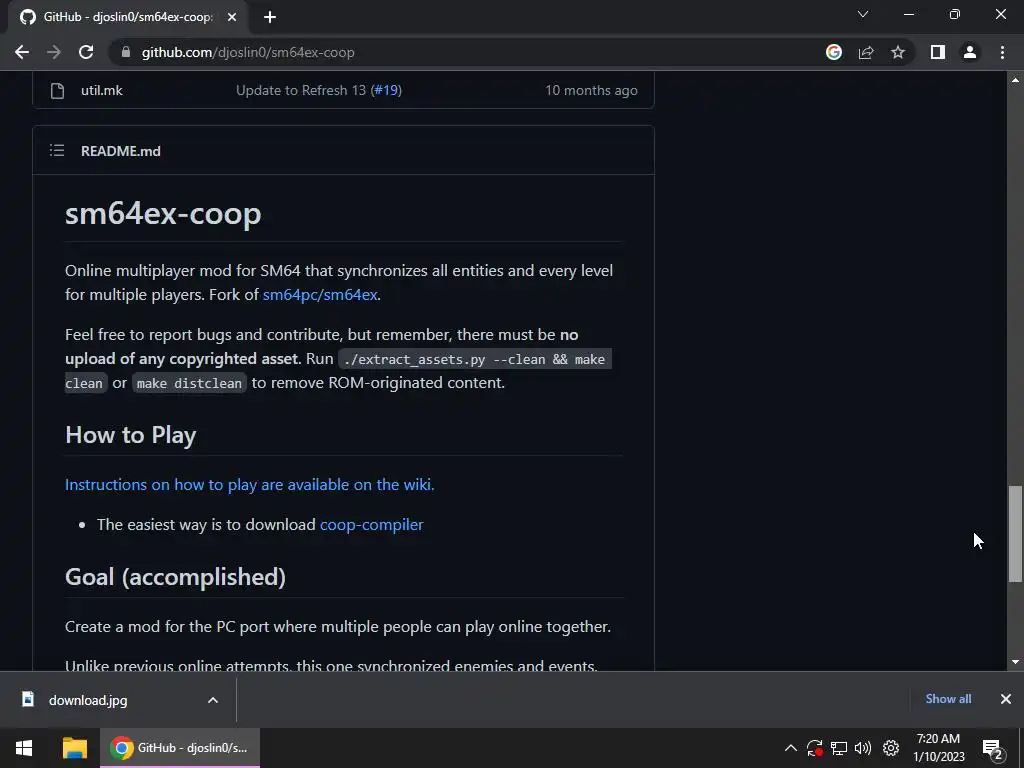The width and height of the screenshot is (1024, 768).
Task: Open the Chrome side panel
Action: point(938,52)
